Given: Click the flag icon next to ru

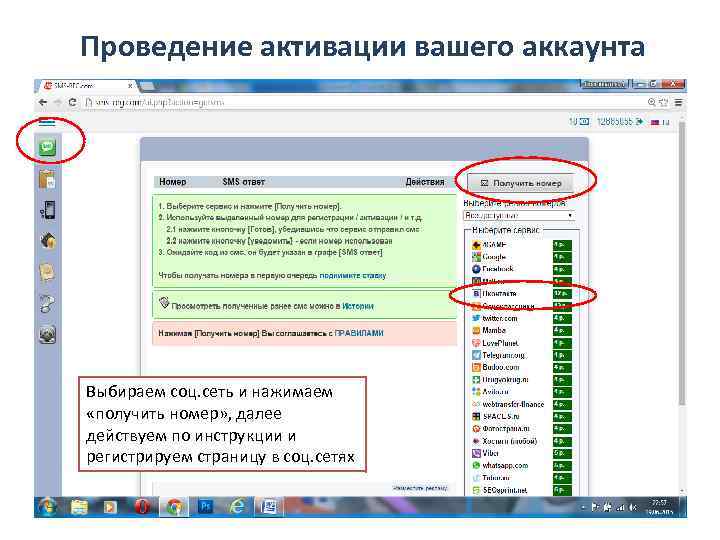Looking at the screenshot, I should 655,122.
